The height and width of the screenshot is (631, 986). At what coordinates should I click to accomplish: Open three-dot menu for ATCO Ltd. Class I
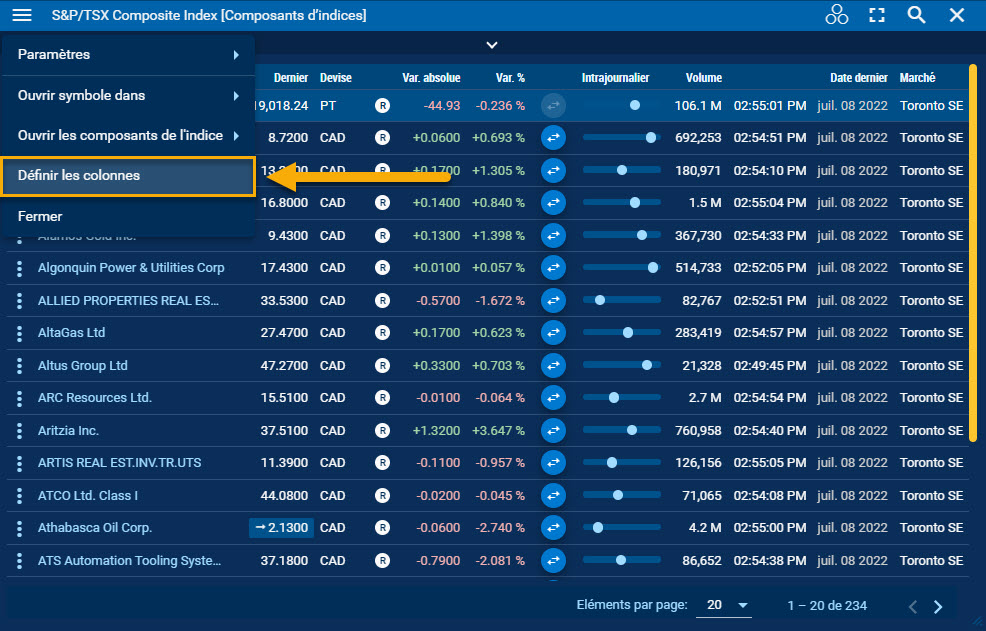pos(19,496)
